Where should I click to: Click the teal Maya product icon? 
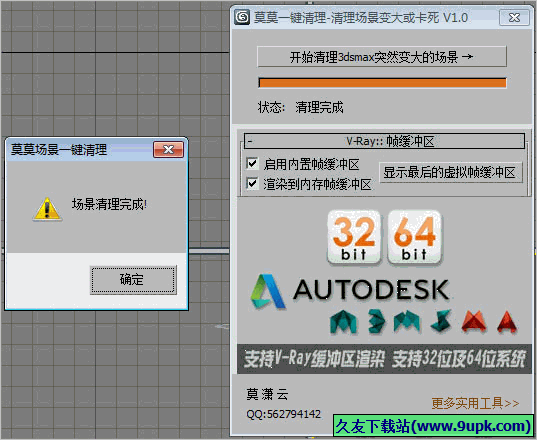click(343, 322)
